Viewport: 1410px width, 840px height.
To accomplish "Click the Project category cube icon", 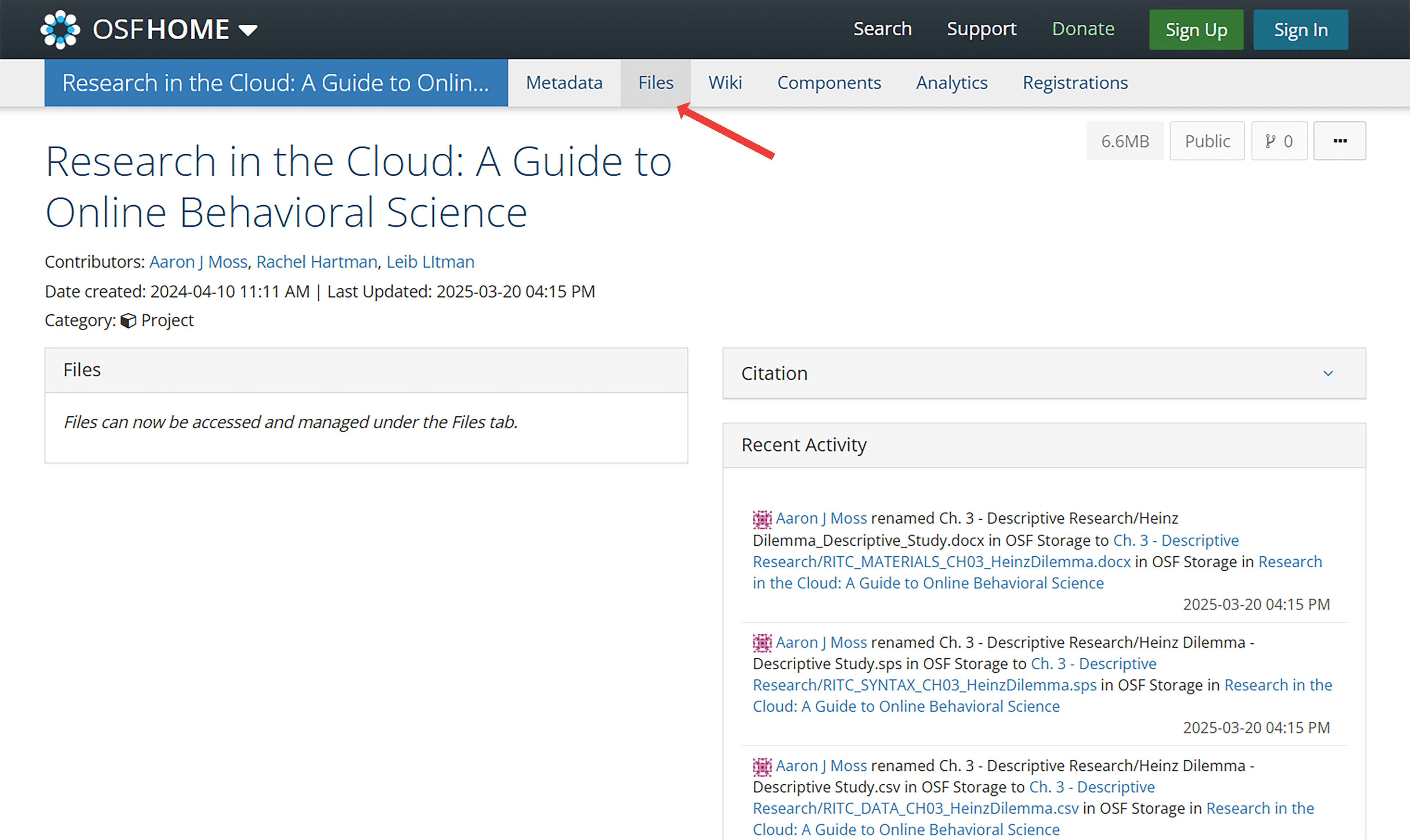I will [x=129, y=320].
